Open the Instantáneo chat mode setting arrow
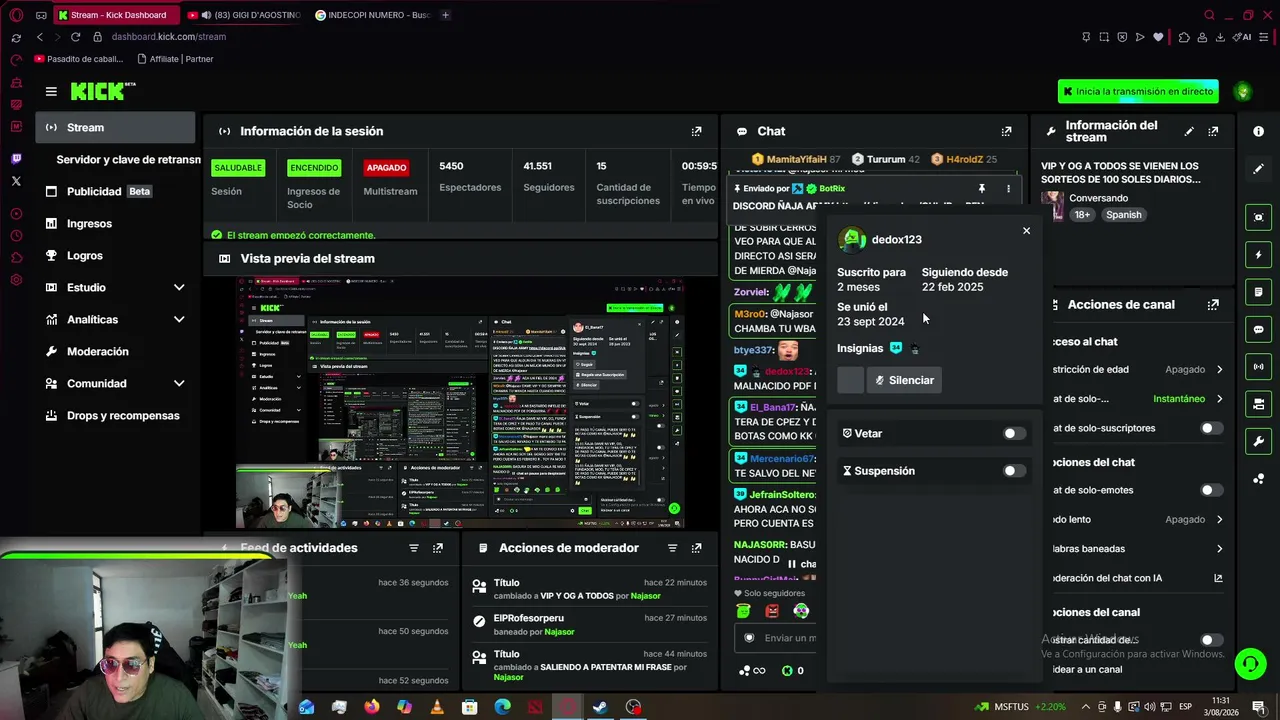 [1219, 399]
